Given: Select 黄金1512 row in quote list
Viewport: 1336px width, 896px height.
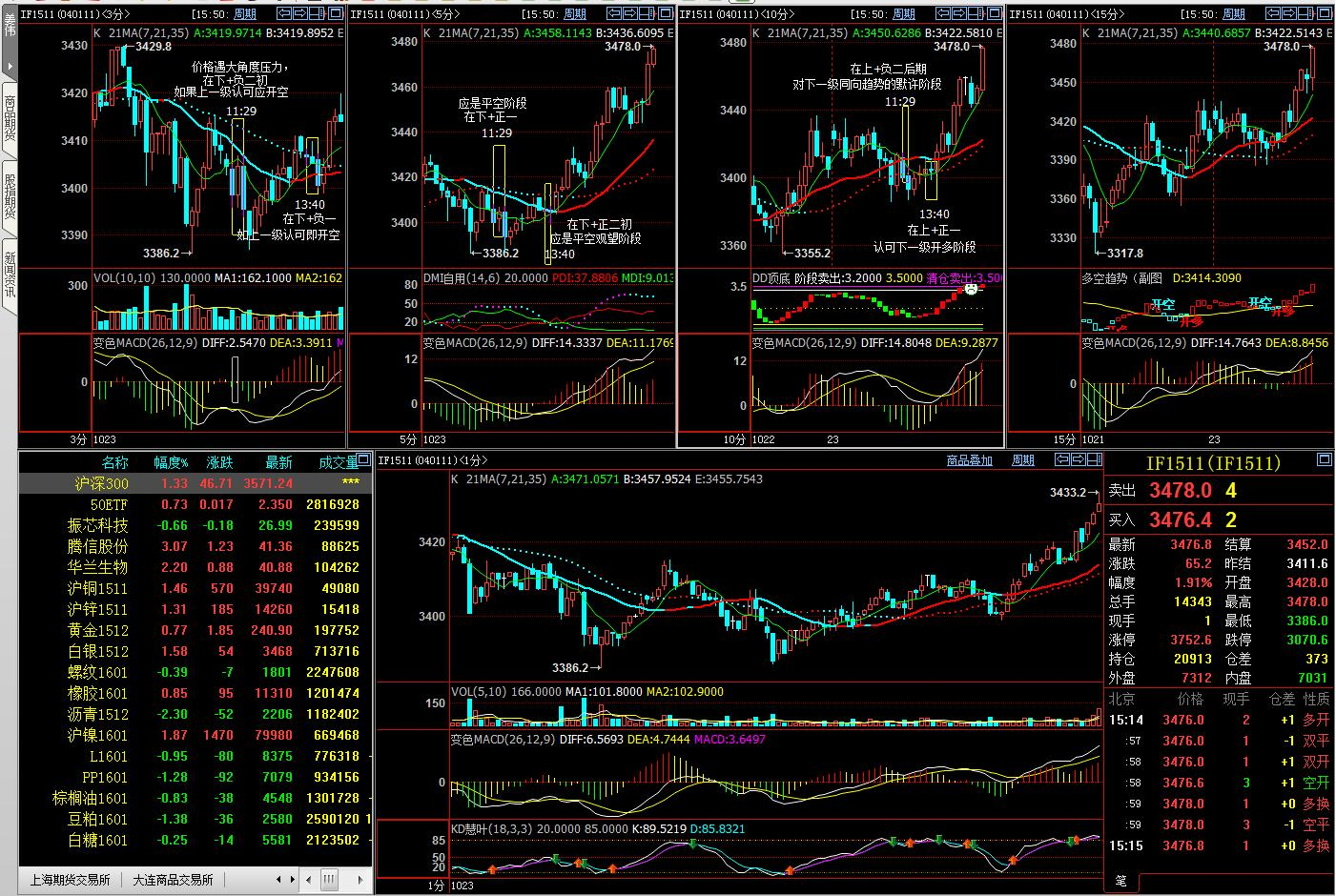Looking at the screenshot, I should (x=195, y=630).
